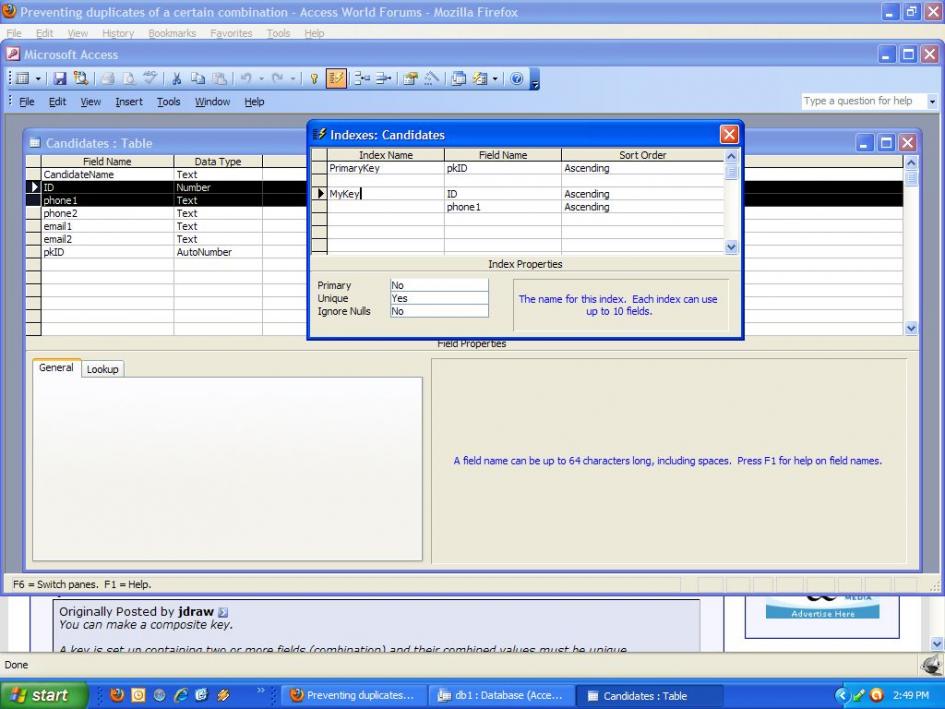
Task: Click the Primary Key toolbar icon
Action: coord(313,78)
